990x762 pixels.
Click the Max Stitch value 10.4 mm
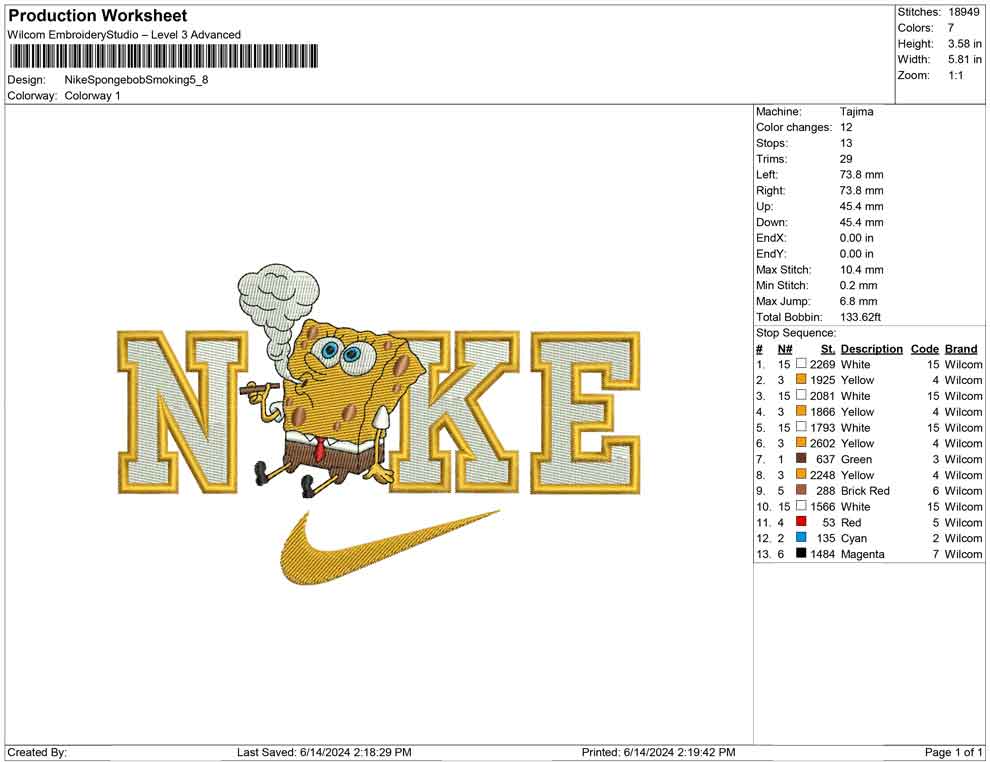(861, 270)
